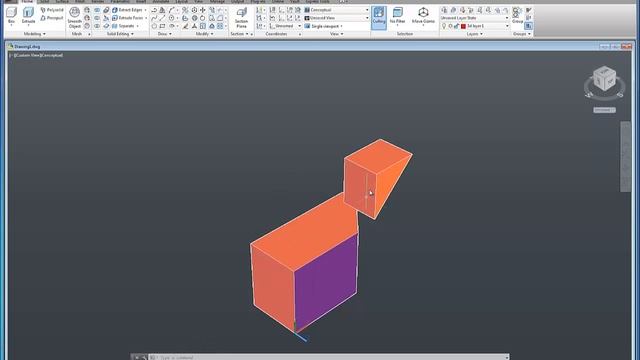
Task: Expand the Groups panel title
Action: pyautogui.click(x=522, y=34)
